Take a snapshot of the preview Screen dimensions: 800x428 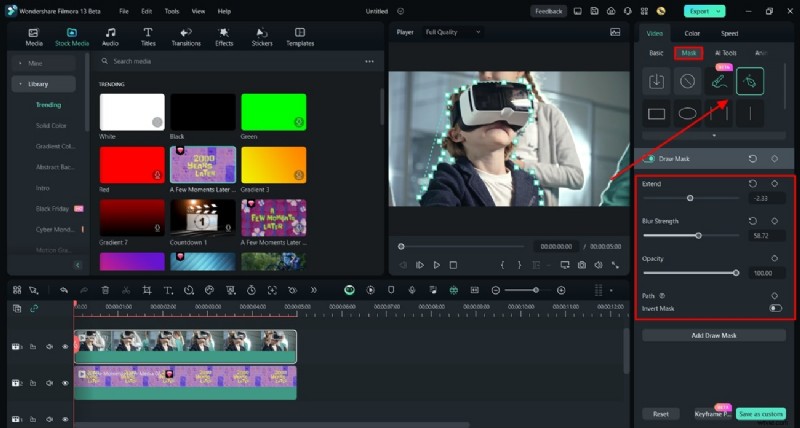582,265
